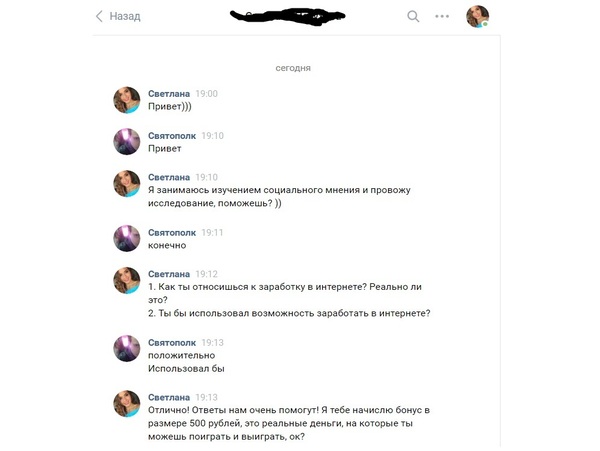
Task: Open Светлана's avatar on the 500 рублей message
Action: (127, 404)
